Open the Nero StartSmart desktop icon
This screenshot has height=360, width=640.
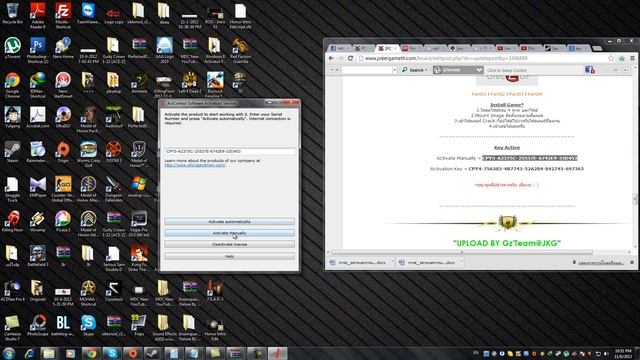click(63, 85)
